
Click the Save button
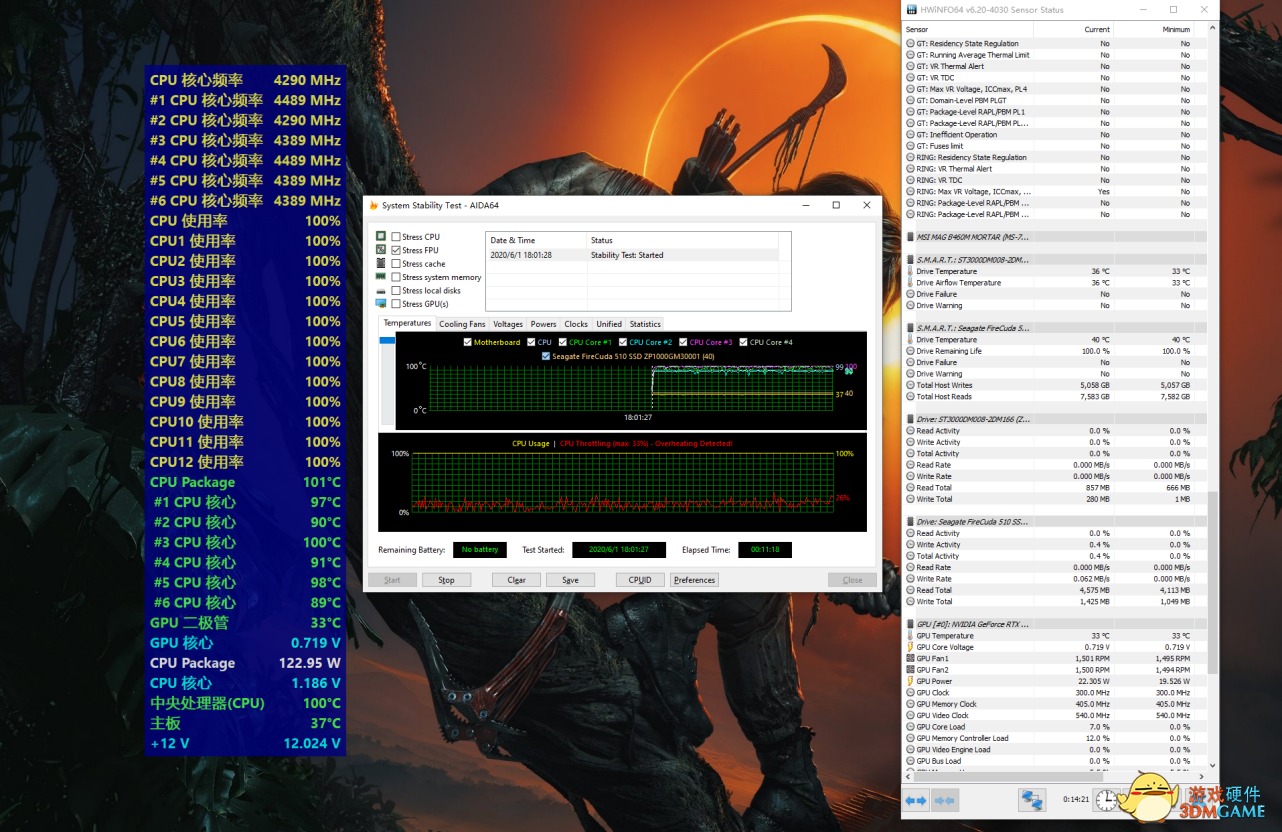click(x=570, y=580)
